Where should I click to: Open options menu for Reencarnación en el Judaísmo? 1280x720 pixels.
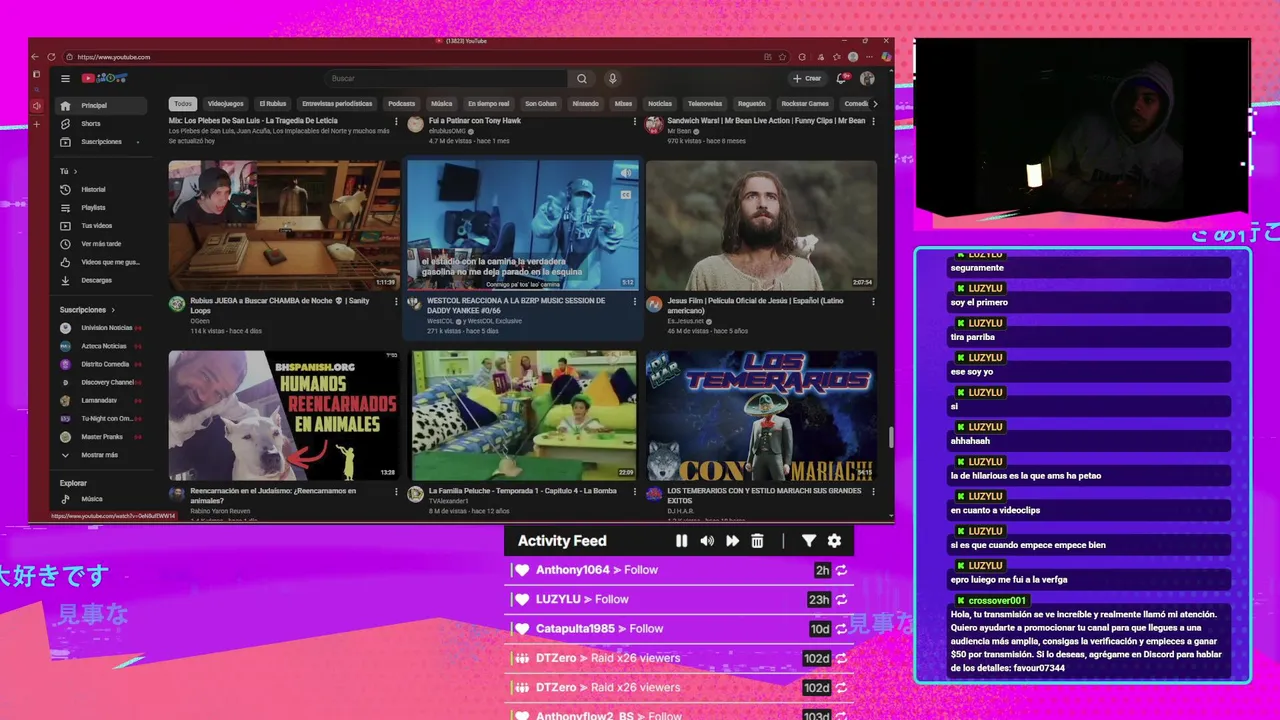point(396,491)
